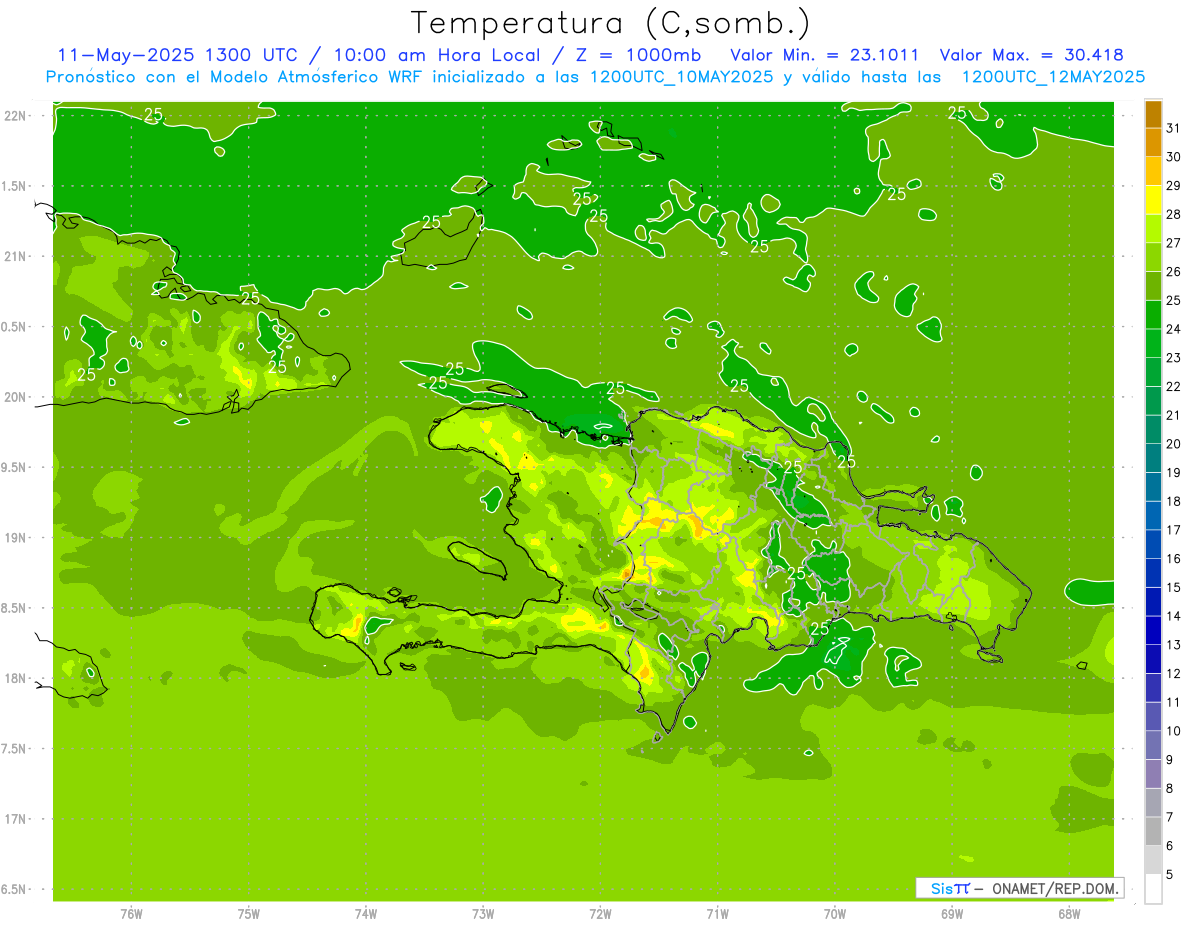Click the "71W" longitude axis label
The width and height of the screenshot is (1200, 927).
(x=717, y=914)
